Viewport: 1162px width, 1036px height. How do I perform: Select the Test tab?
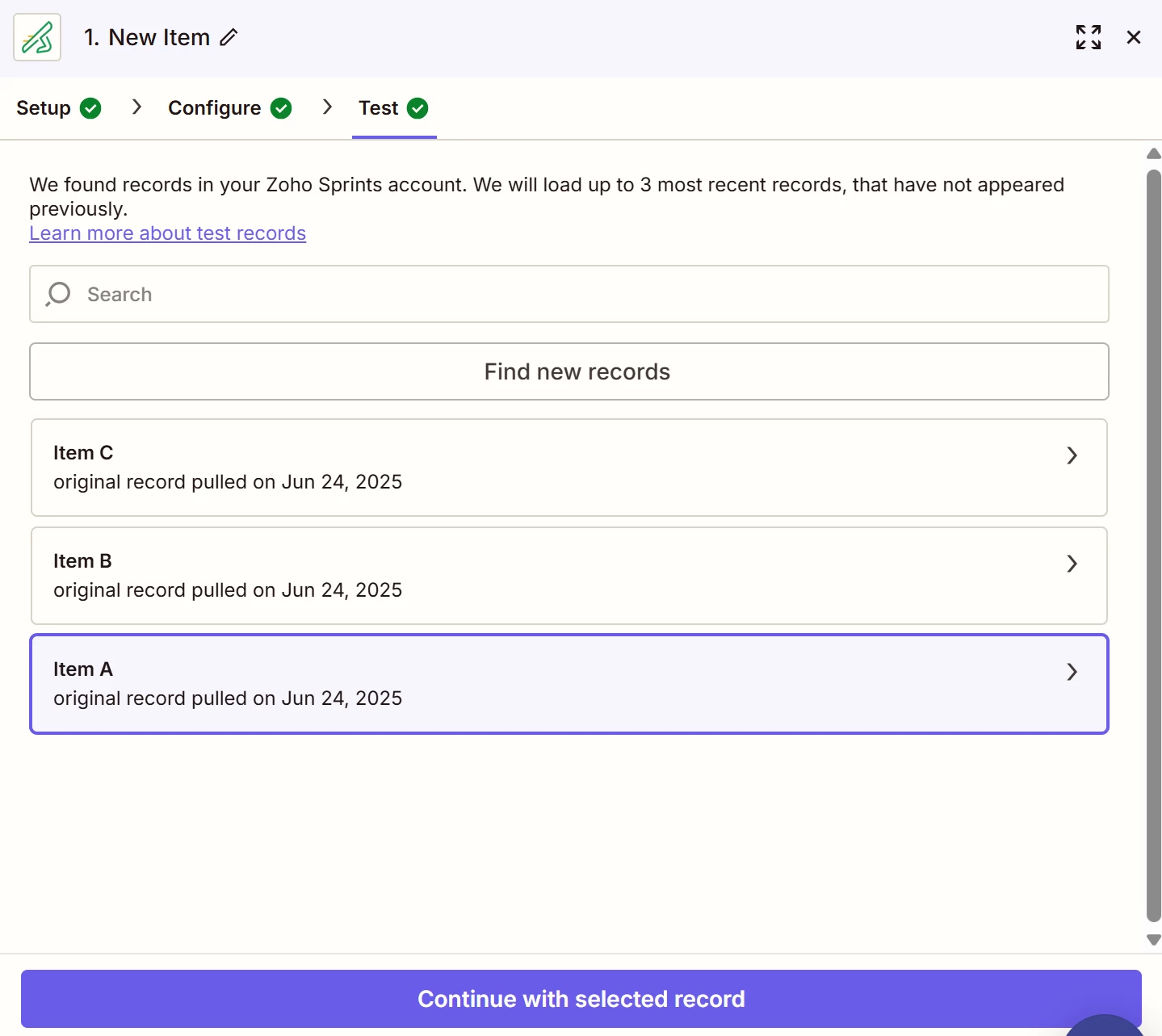[394, 108]
